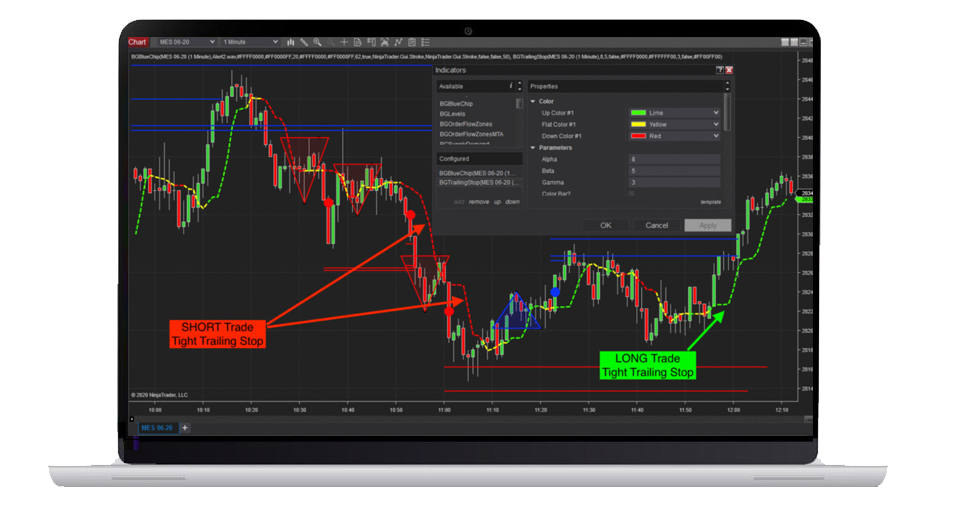Select the crosshair cursor tool
Viewport: 954px width, 524px height.
pyautogui.click(x=344, y=42)
